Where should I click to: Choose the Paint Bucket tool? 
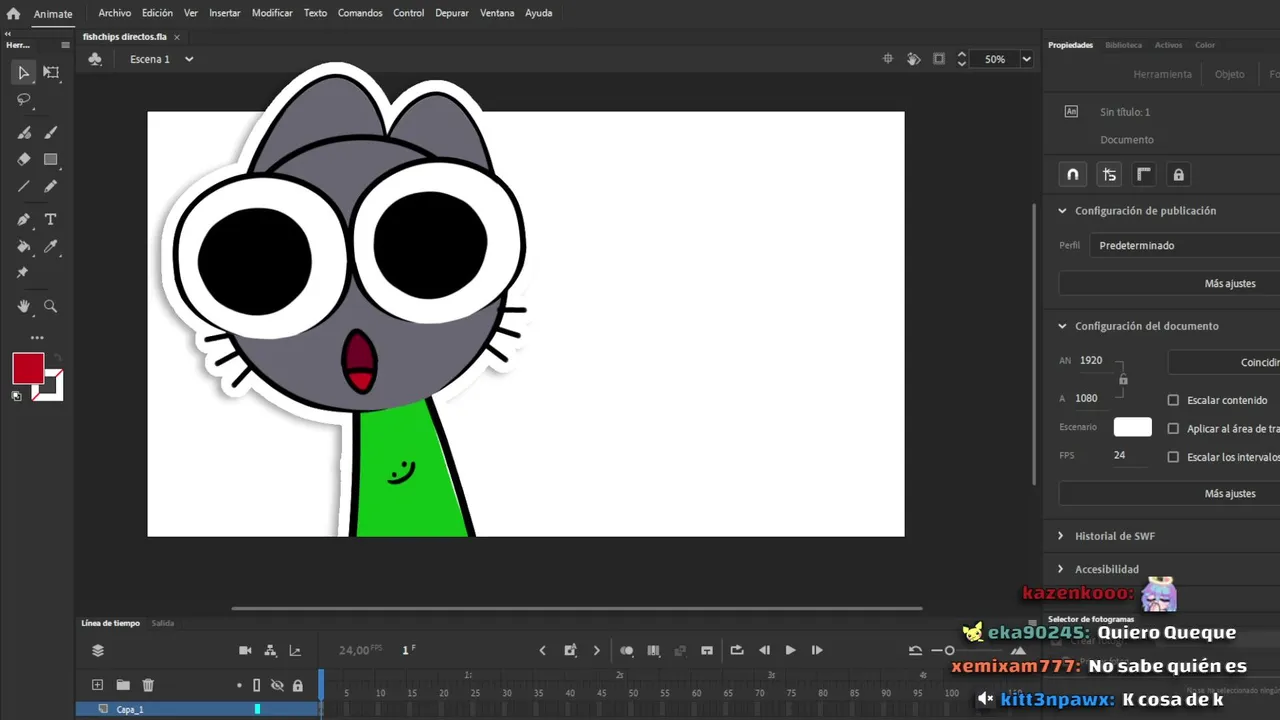(24, 246)
